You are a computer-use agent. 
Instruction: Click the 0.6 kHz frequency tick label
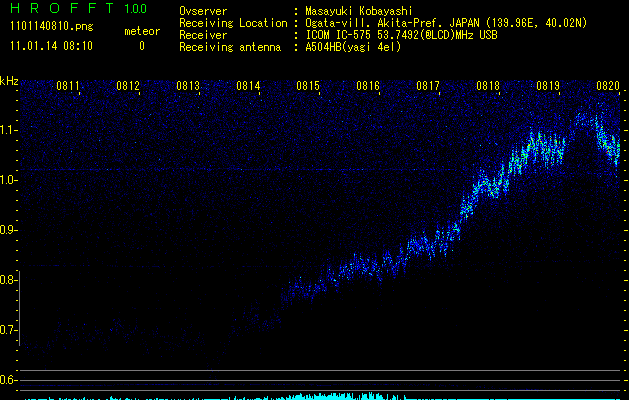(7, 380)
